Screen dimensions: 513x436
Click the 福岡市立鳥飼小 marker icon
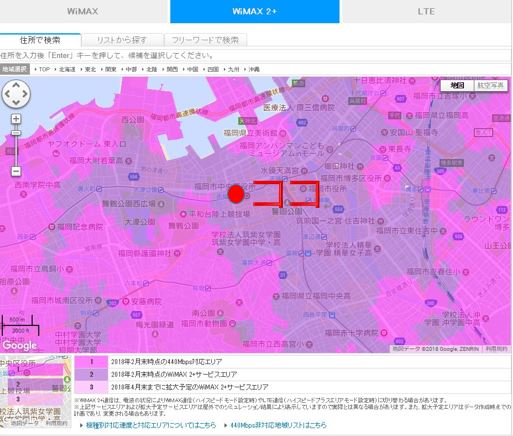(70, 269)
